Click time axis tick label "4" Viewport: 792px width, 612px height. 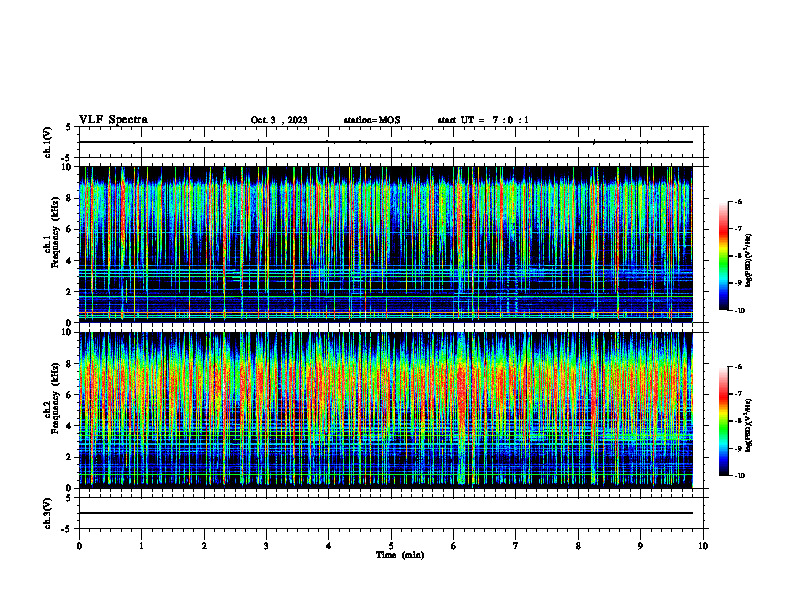pos(329,546)
